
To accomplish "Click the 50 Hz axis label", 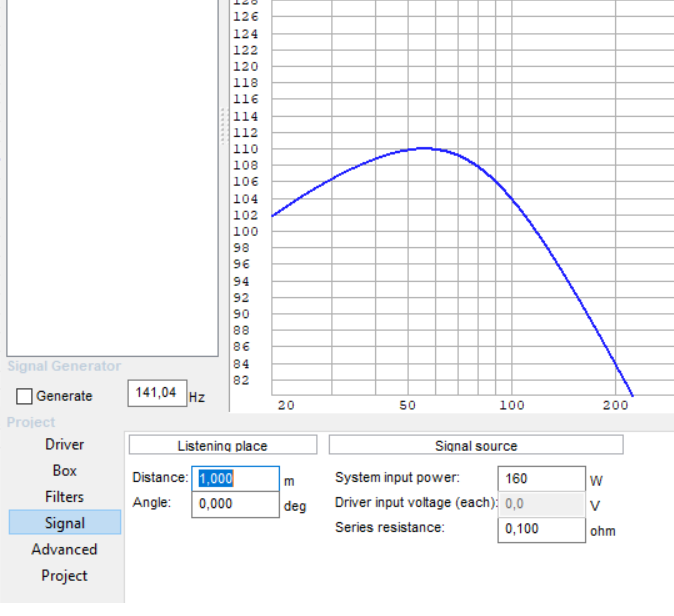I will [407, 405].
